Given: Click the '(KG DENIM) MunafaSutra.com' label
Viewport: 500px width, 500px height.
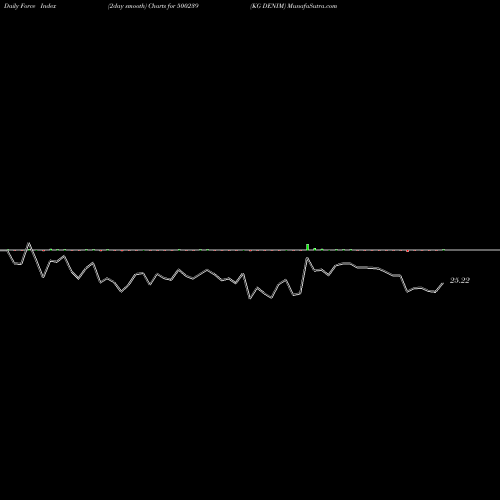Looking at the screenshot, I should coord(294,6).
